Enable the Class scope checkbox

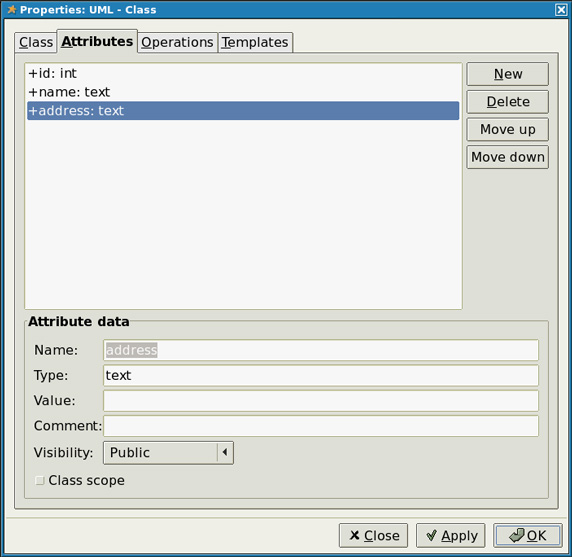pos(39,480)
